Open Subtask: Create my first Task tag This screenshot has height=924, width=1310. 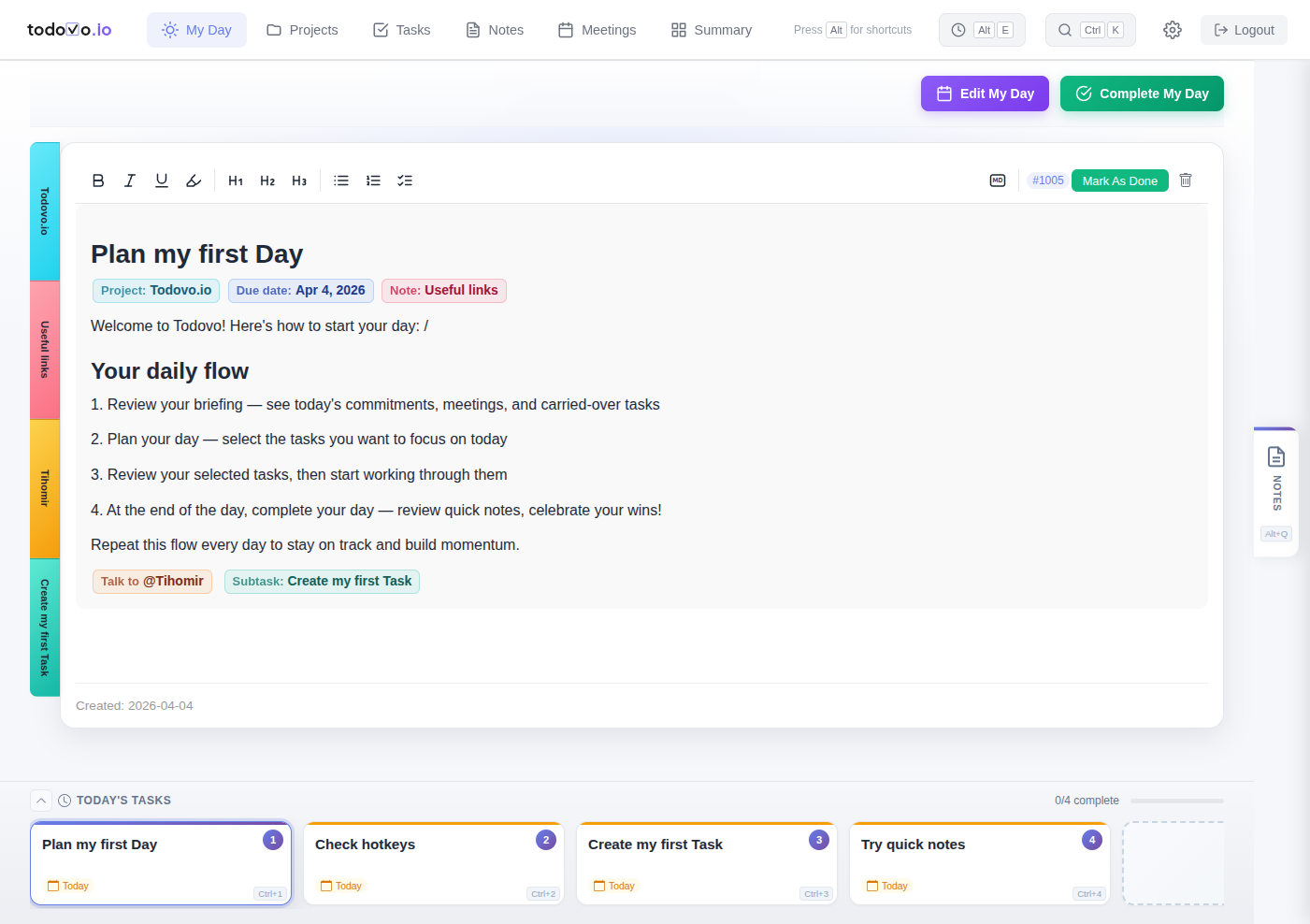pos(322,582)
